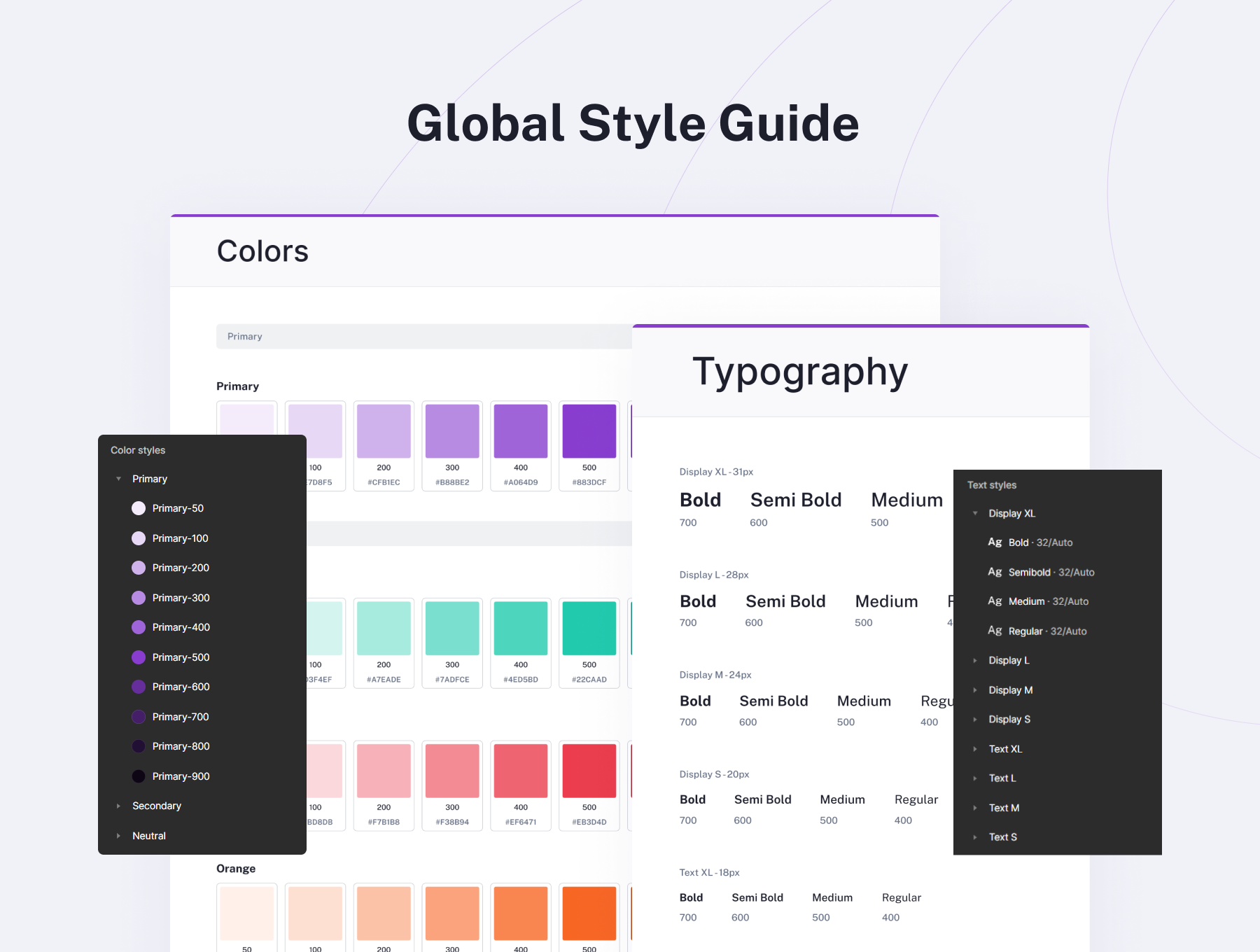Image resolution: width=1260 pixels, height=952 pixels.
Task: Expand the Secondary color styles group
Action: coord(118,806)
